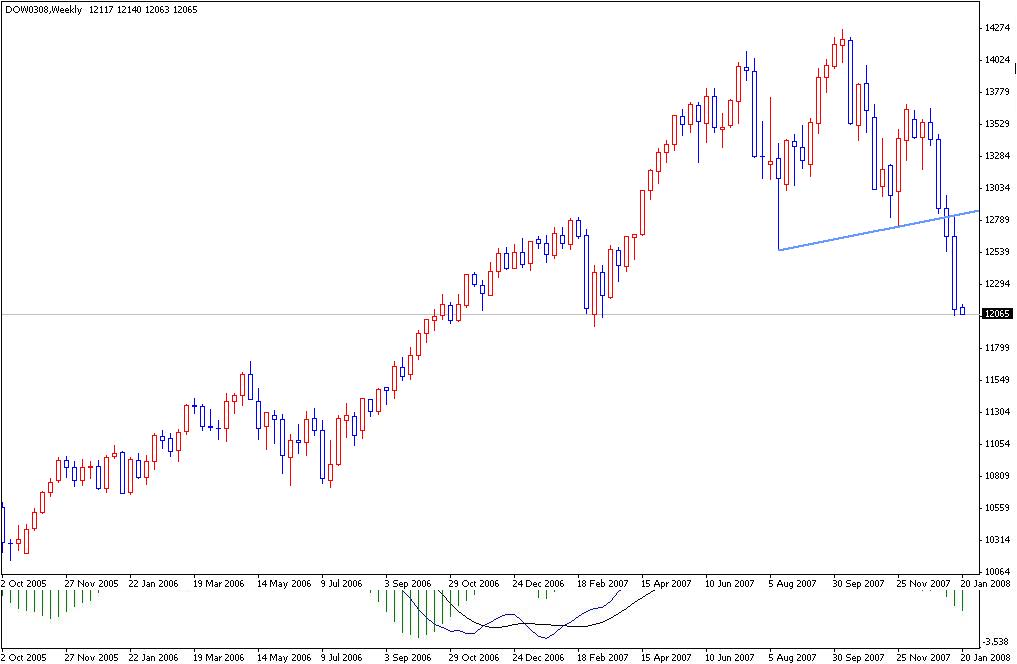Click the 12789 price scale label
This screenshot has height=664, width=1017.
tap(997, 220)
